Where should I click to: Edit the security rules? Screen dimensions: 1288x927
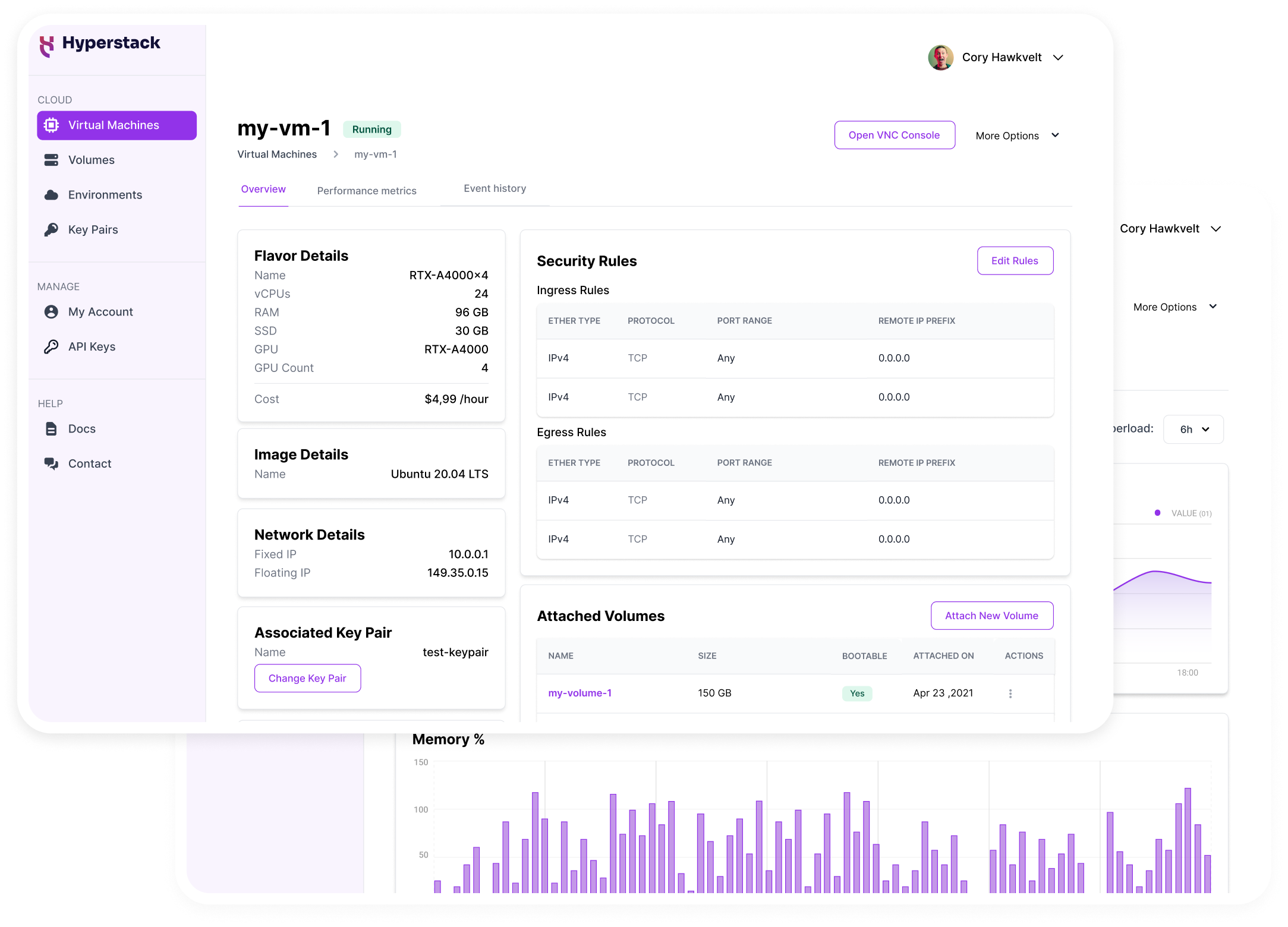1015,260
